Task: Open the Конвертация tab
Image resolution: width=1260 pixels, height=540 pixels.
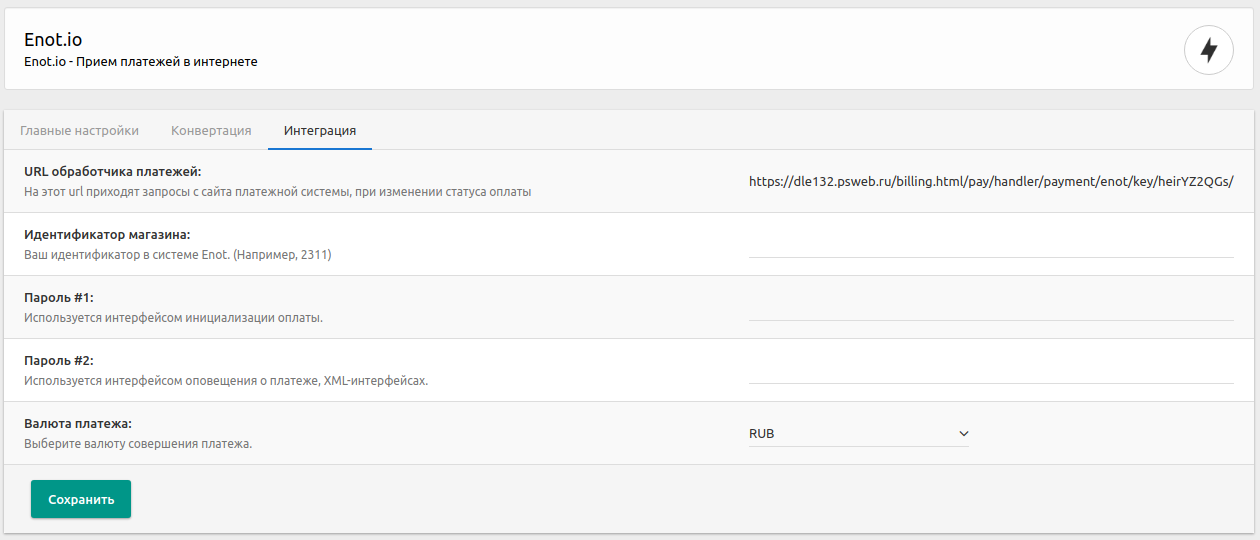Action: [211, 130]
